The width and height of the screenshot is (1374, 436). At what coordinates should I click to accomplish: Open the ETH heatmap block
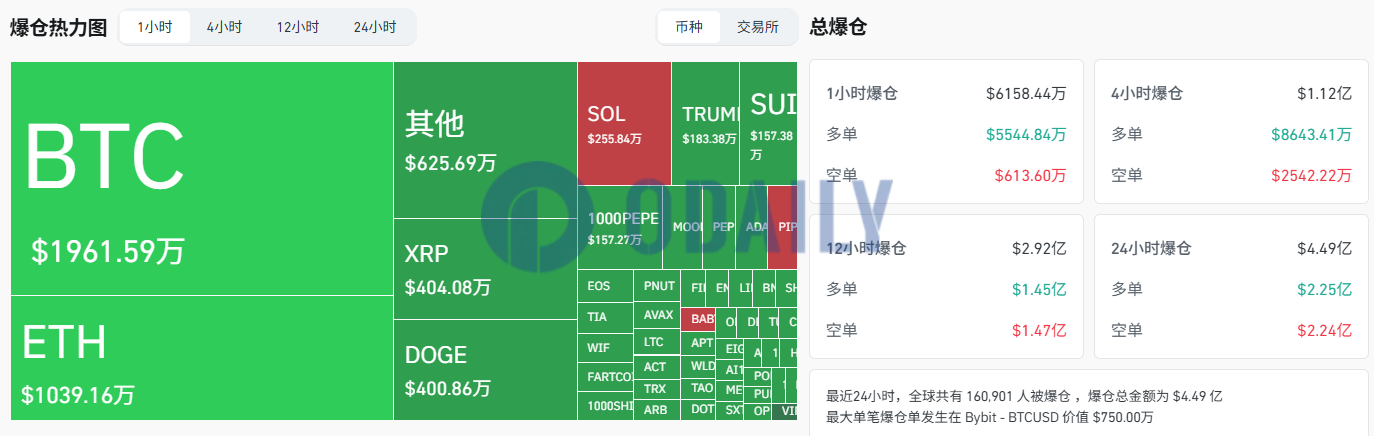[x=202, y=358]
